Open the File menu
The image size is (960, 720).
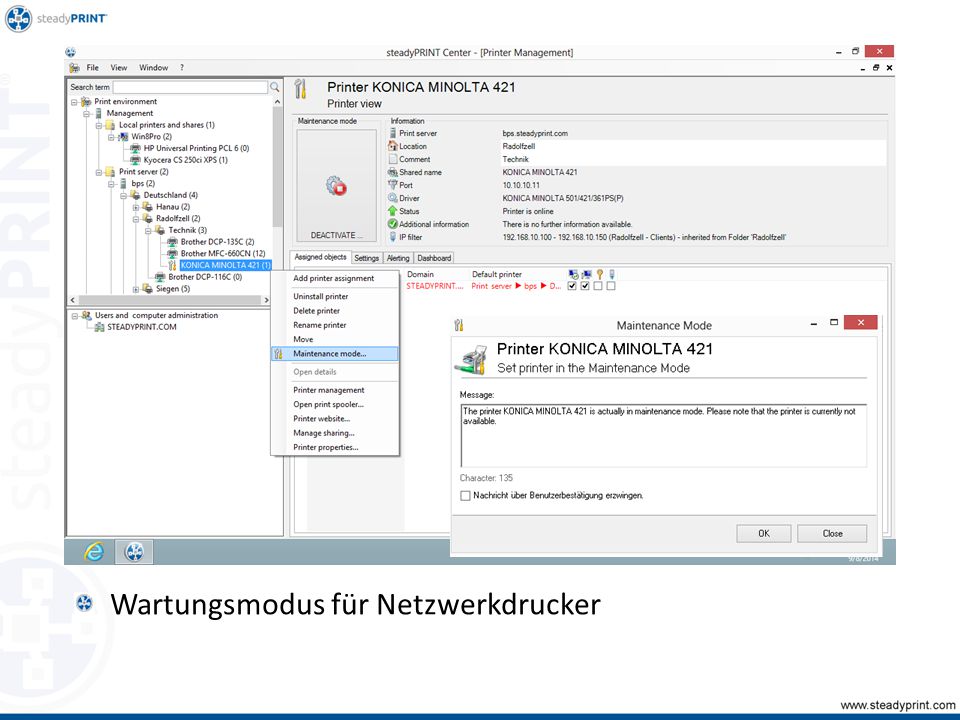tap(92, 67)
